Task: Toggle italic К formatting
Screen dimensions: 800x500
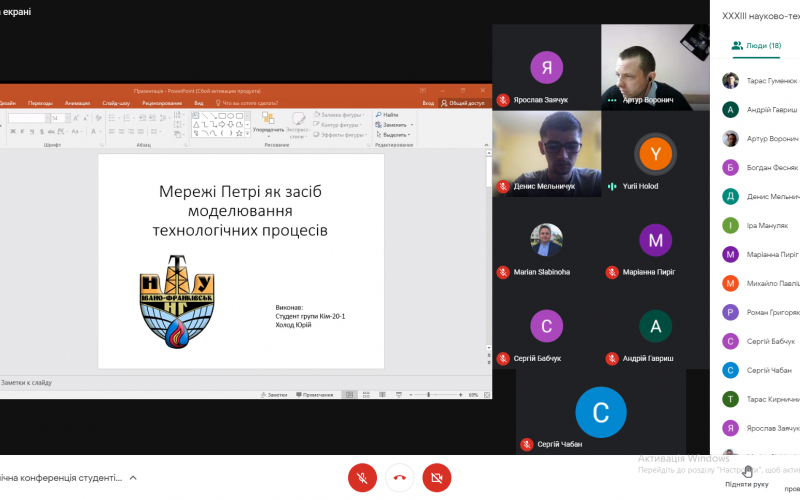Action: point(22,132)
